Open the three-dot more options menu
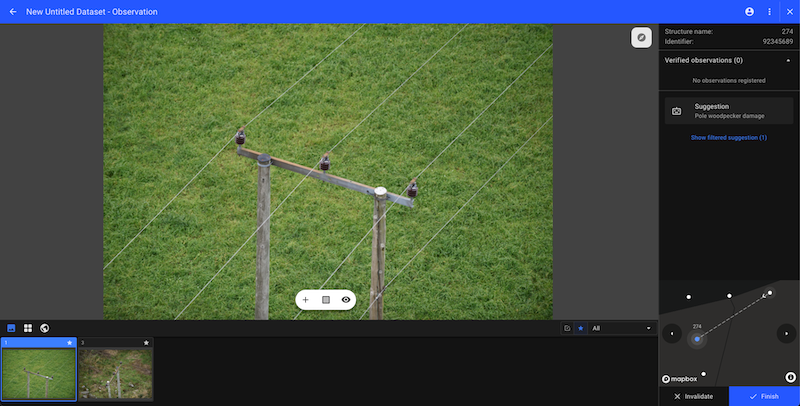 [769, 11]
